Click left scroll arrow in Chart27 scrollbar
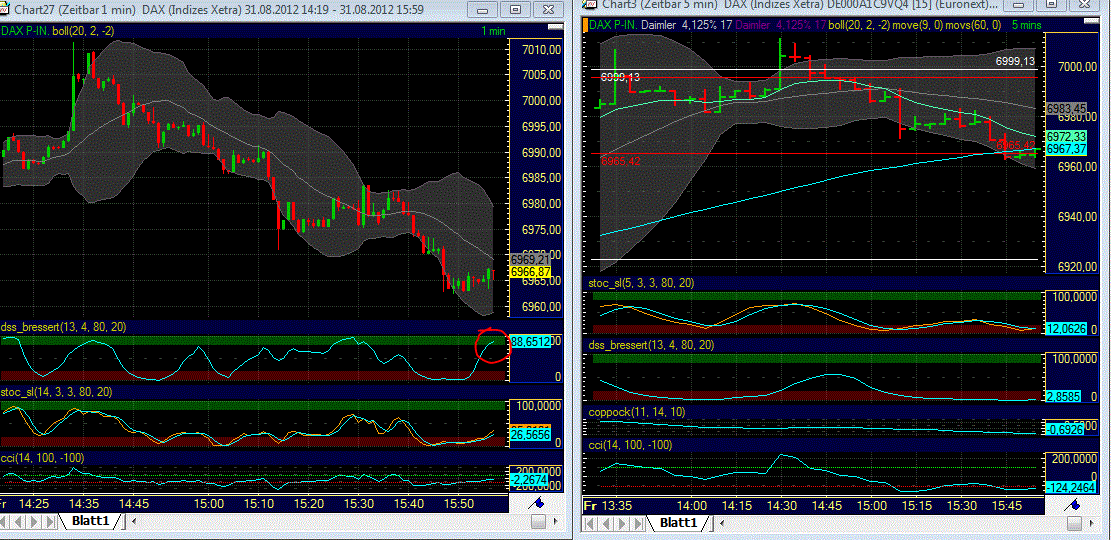Screen dimensions: 1111x540 coord(135,522)
